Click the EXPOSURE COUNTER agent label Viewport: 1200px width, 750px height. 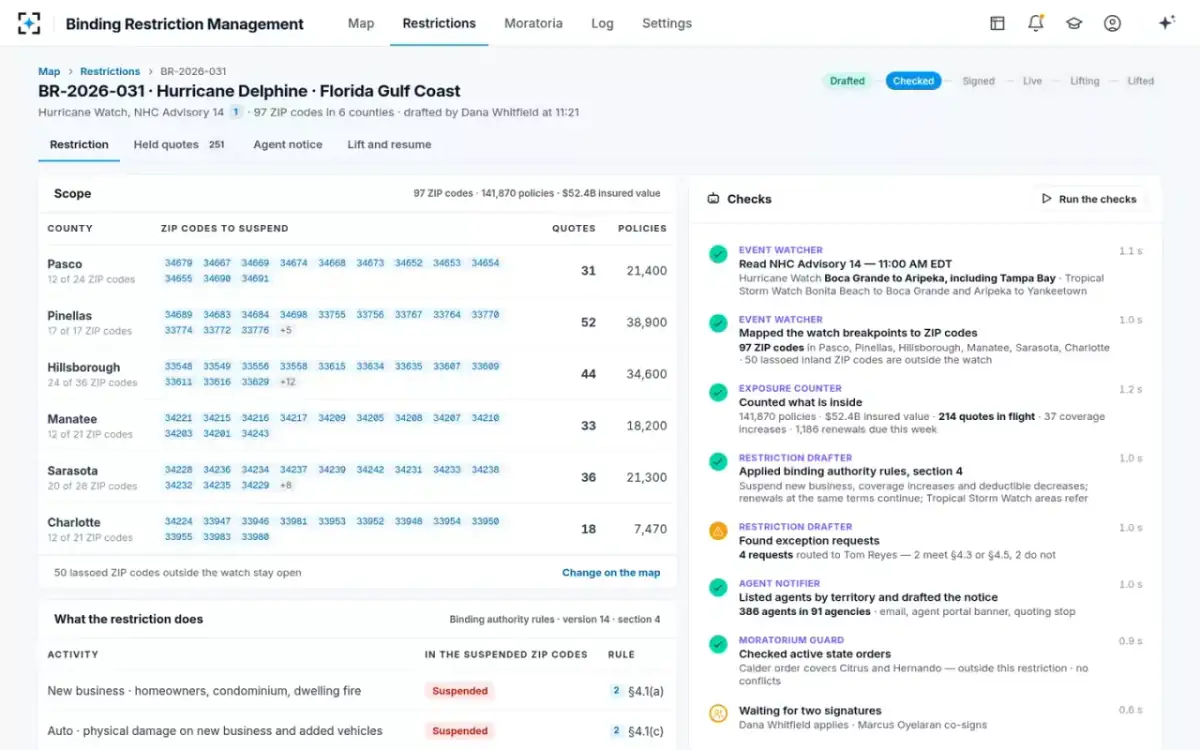point(790,388)
